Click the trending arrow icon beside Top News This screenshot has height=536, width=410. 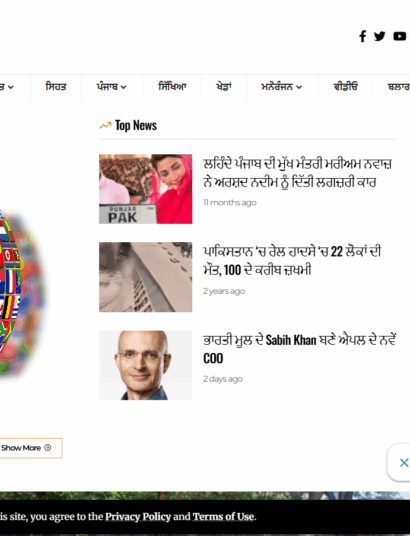[x=105, y=125]
